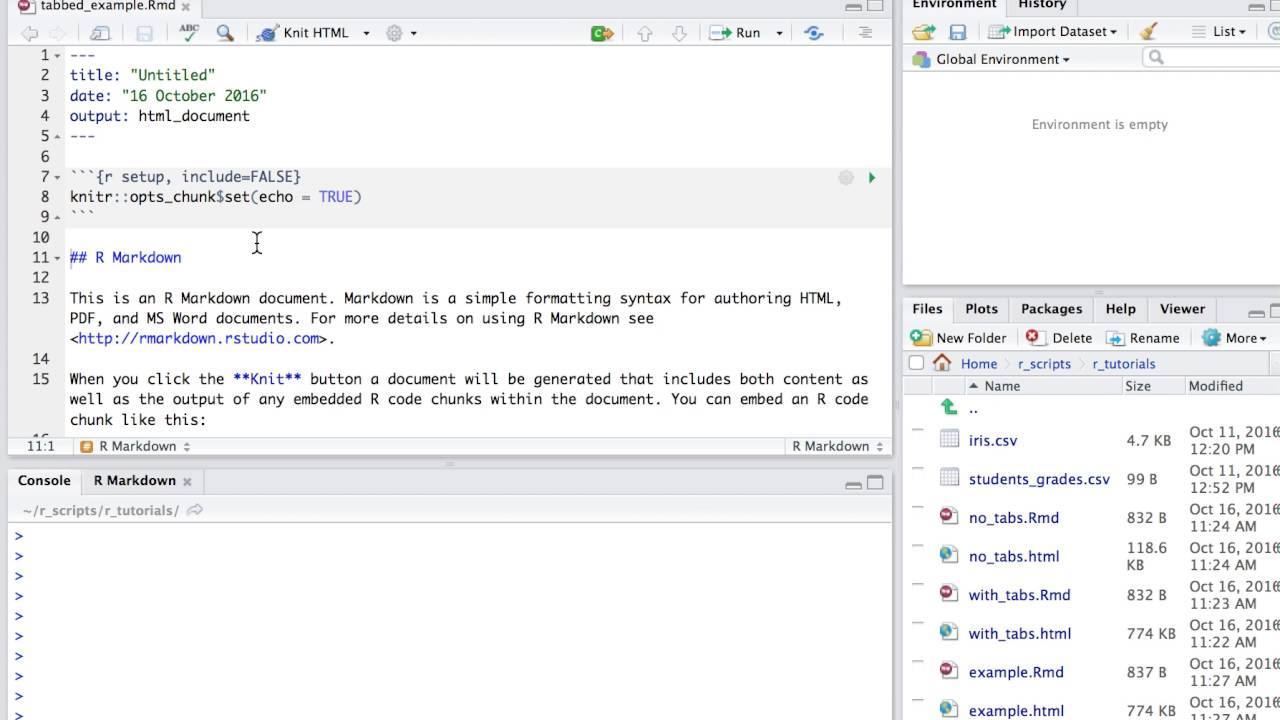Go to the r_tutorials folder in the breadcrumb

point(1124,364)
